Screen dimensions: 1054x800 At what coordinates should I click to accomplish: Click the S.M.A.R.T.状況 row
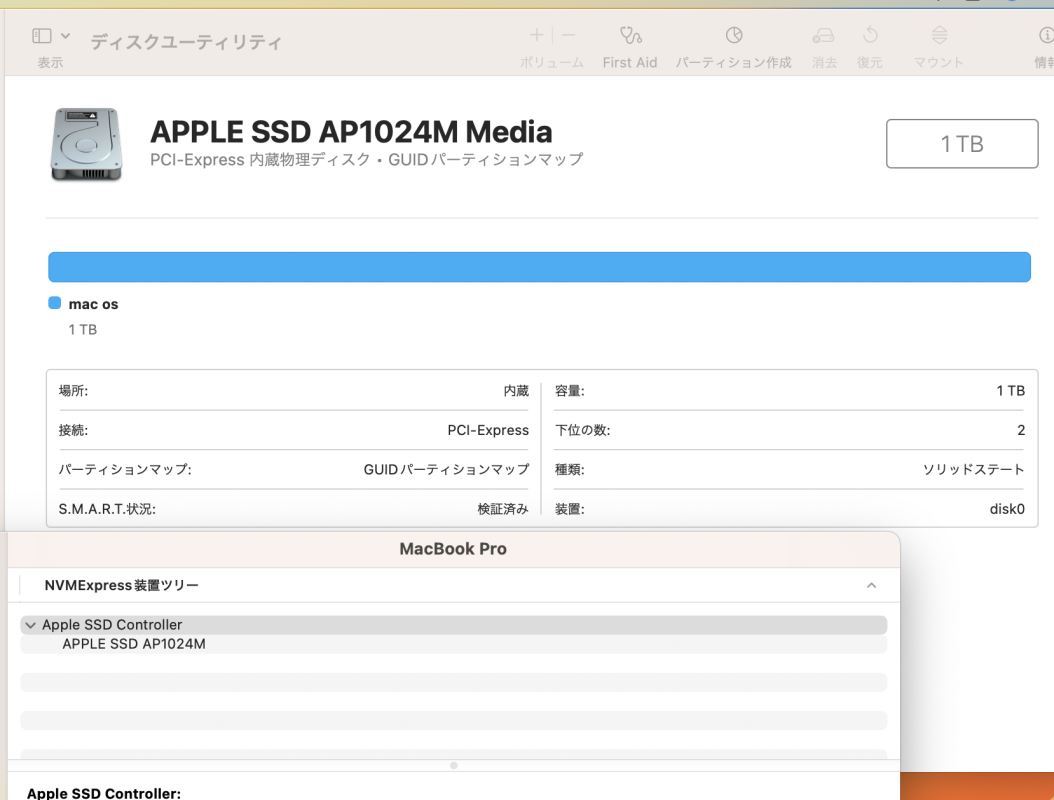click(x=293, y=509)
